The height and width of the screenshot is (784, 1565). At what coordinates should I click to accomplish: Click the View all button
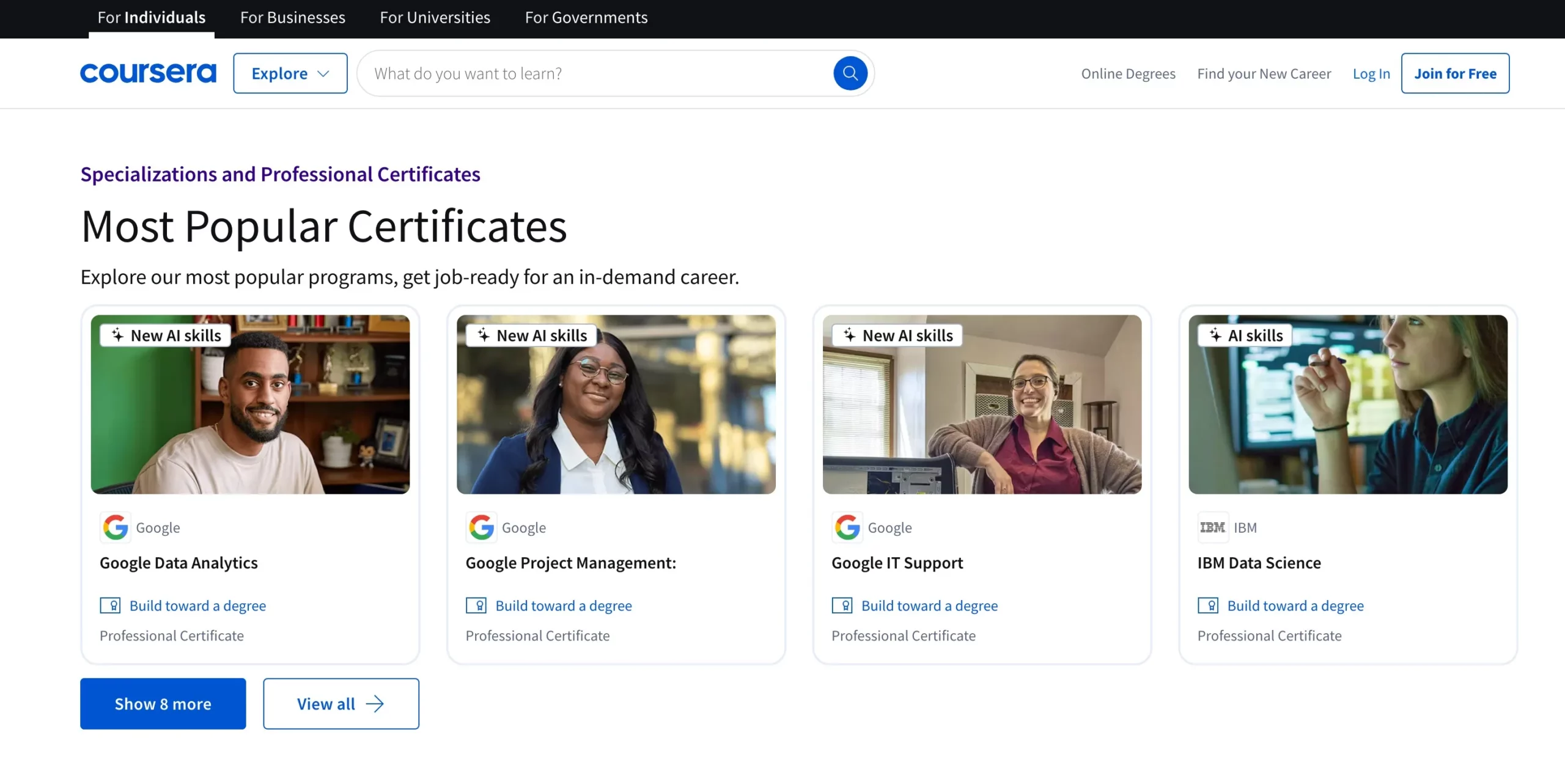341,703
